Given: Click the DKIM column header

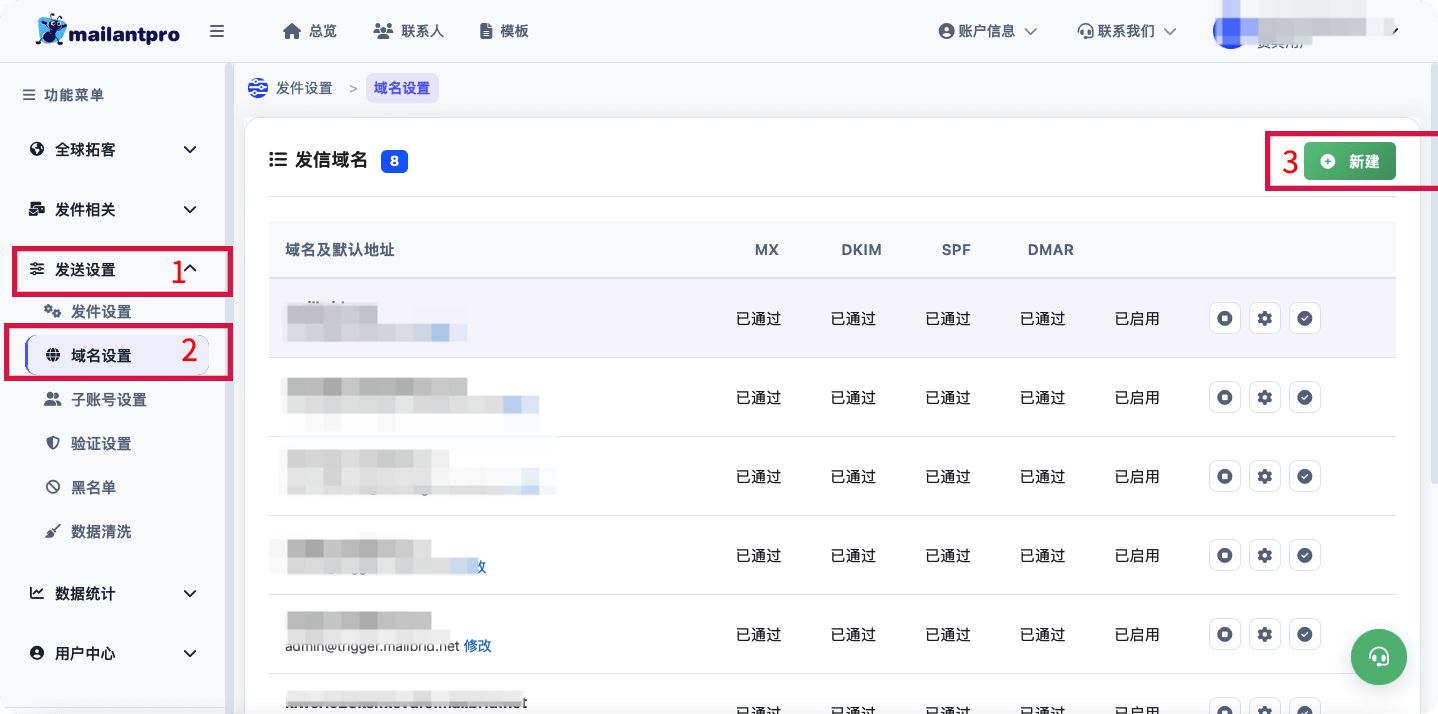Looking at the screenshot, I should [x=862, y=250].
